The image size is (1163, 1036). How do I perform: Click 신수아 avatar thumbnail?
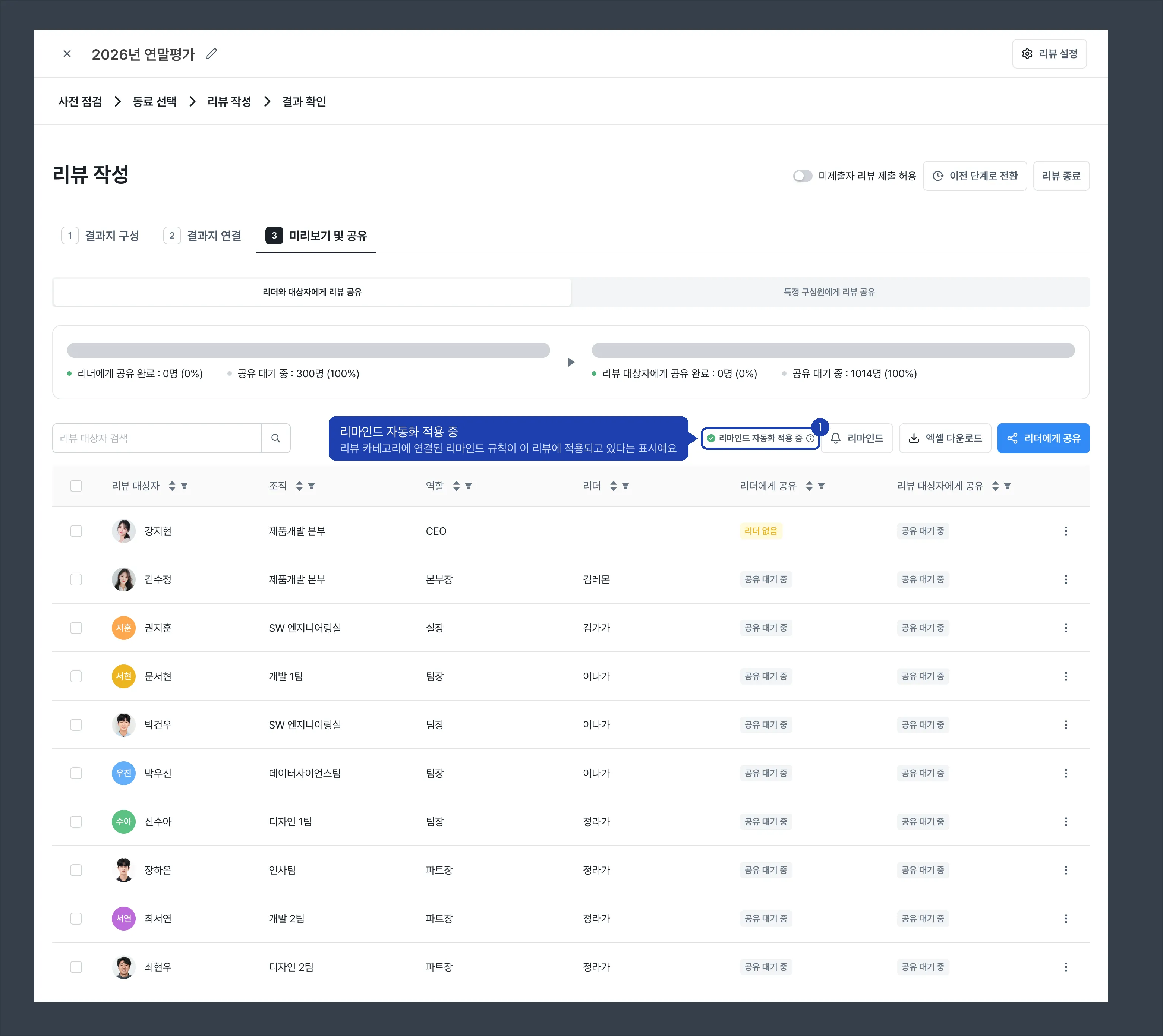[x=123, y=821]
